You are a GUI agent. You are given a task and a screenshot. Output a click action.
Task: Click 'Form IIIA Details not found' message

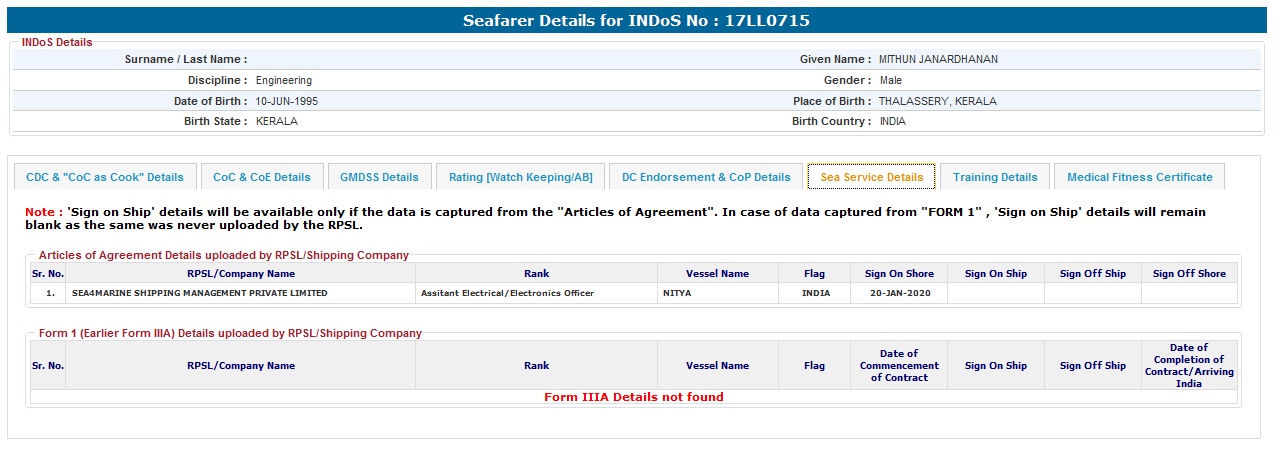pyautogui.click(x=633, y=397)
